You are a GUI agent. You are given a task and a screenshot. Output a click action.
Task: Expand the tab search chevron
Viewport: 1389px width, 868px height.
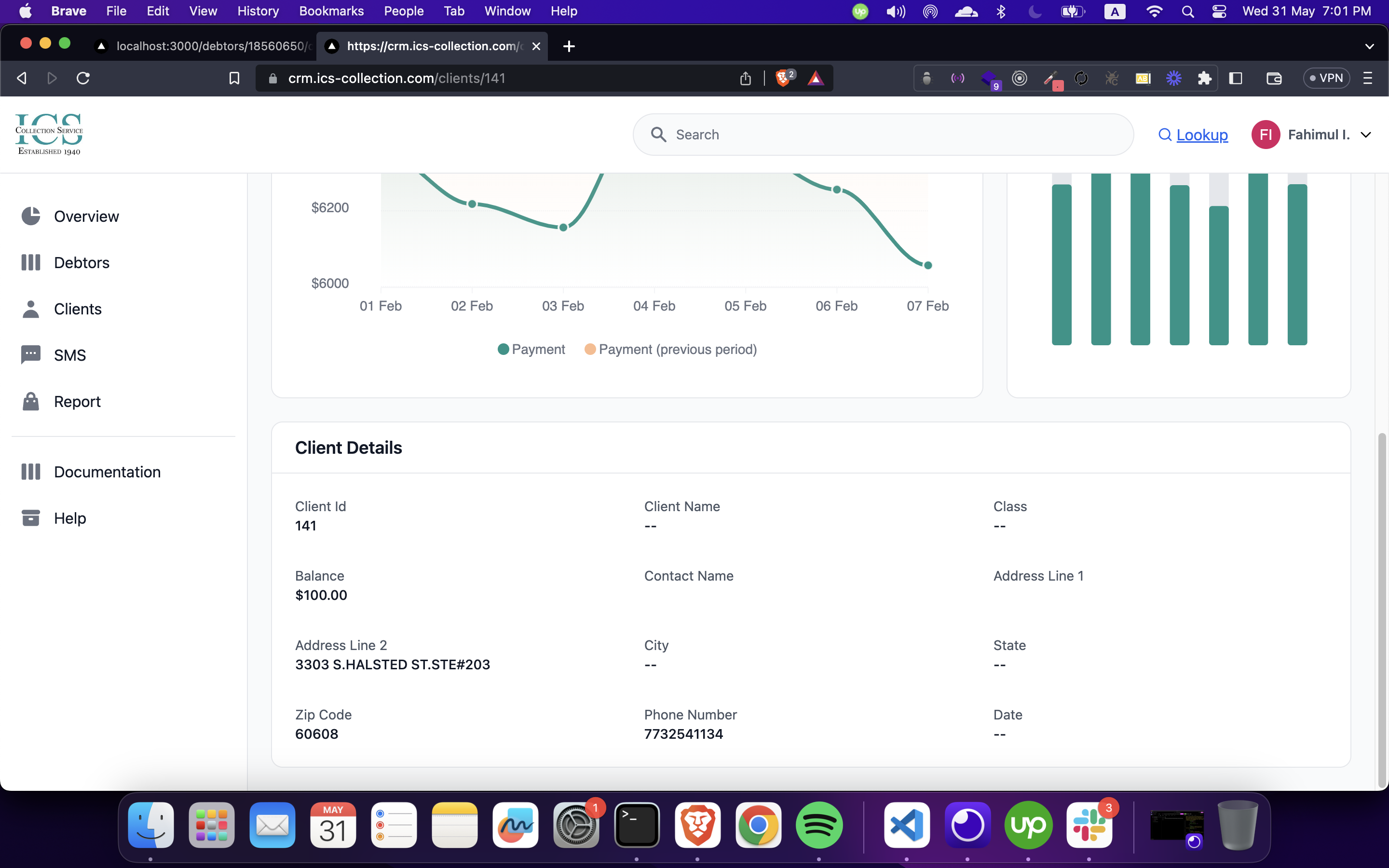(x=1370, y=46)
